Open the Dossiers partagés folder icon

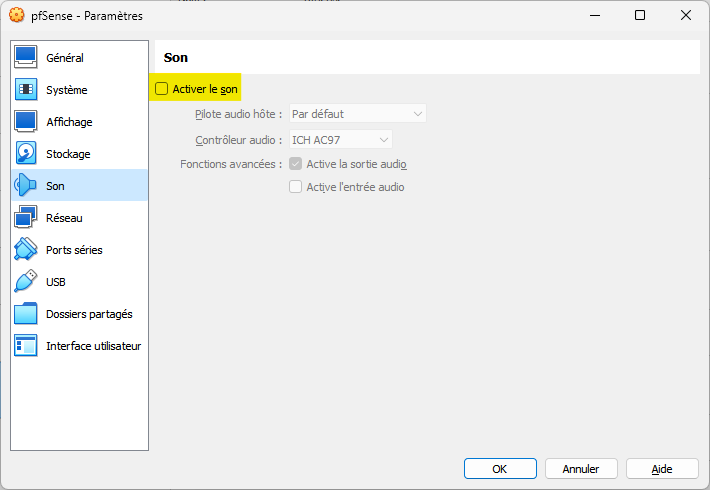(x=26, y=313)
